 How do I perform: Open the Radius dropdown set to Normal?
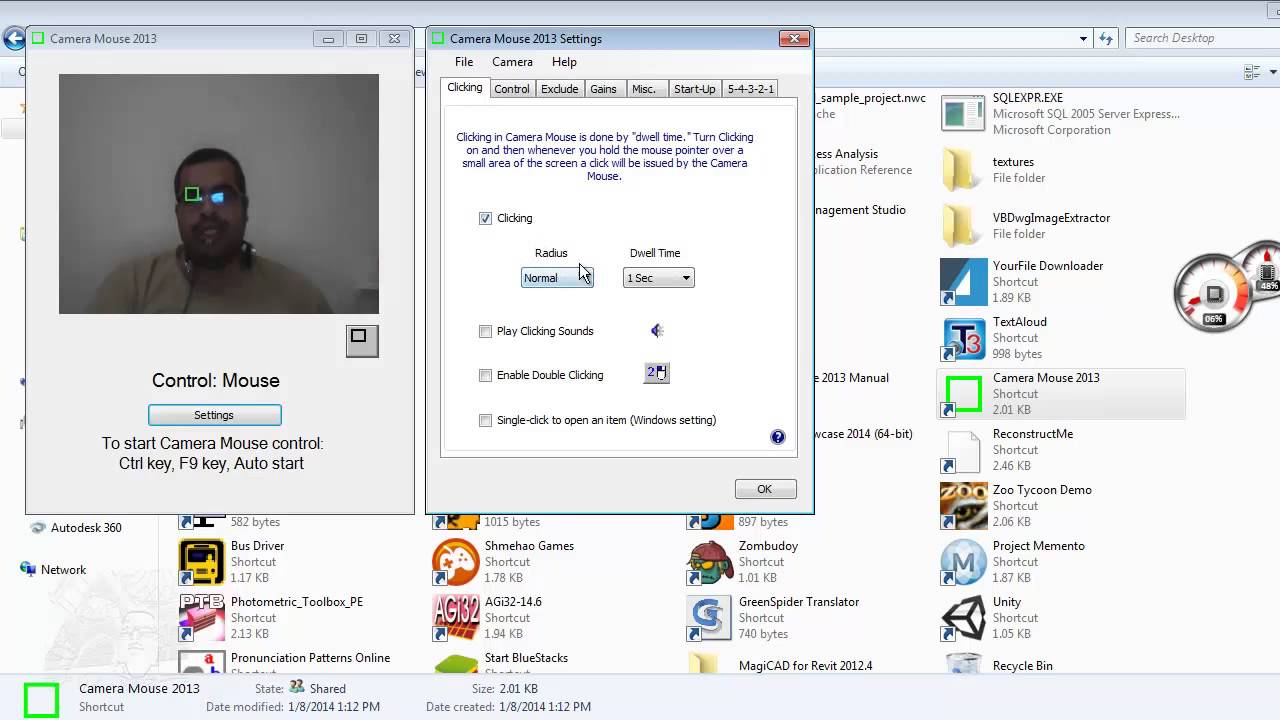[x=557, y=278]
